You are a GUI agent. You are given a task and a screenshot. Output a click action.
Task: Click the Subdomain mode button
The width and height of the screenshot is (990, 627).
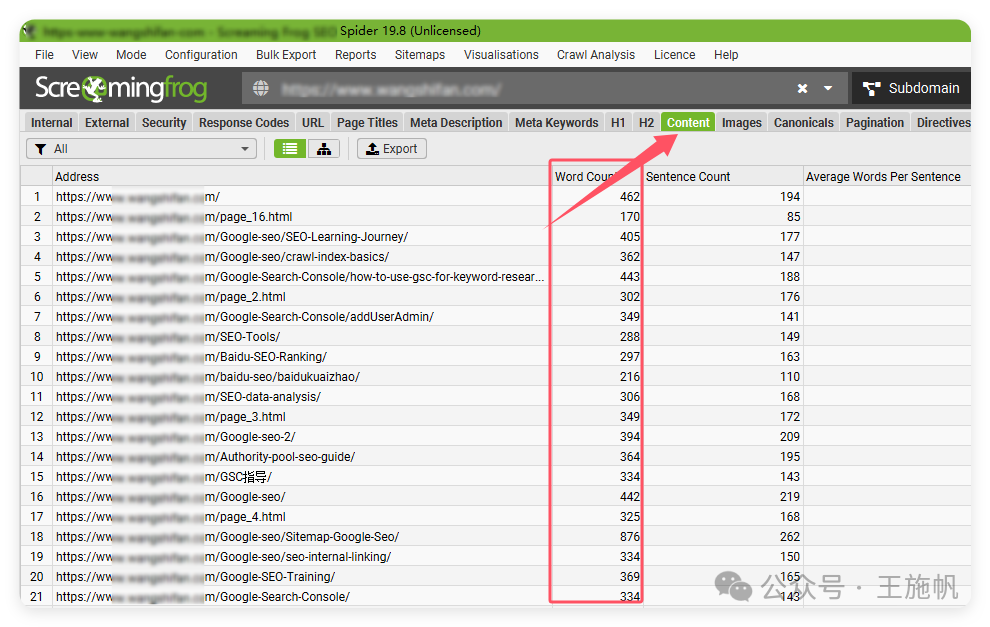click(911, 88)
